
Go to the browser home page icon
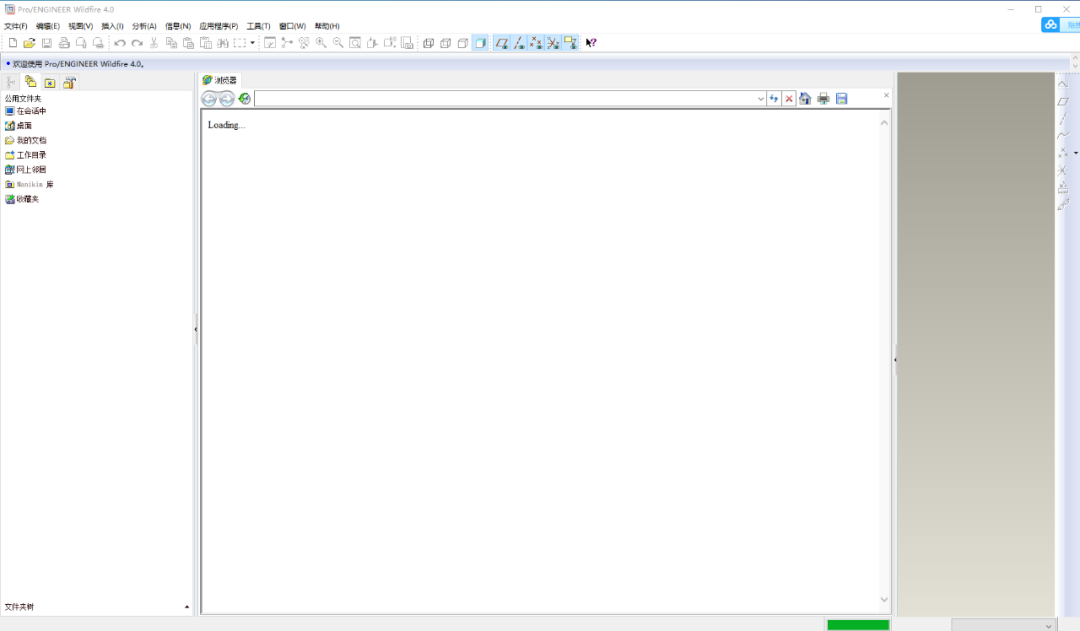(x=804, y=99)
